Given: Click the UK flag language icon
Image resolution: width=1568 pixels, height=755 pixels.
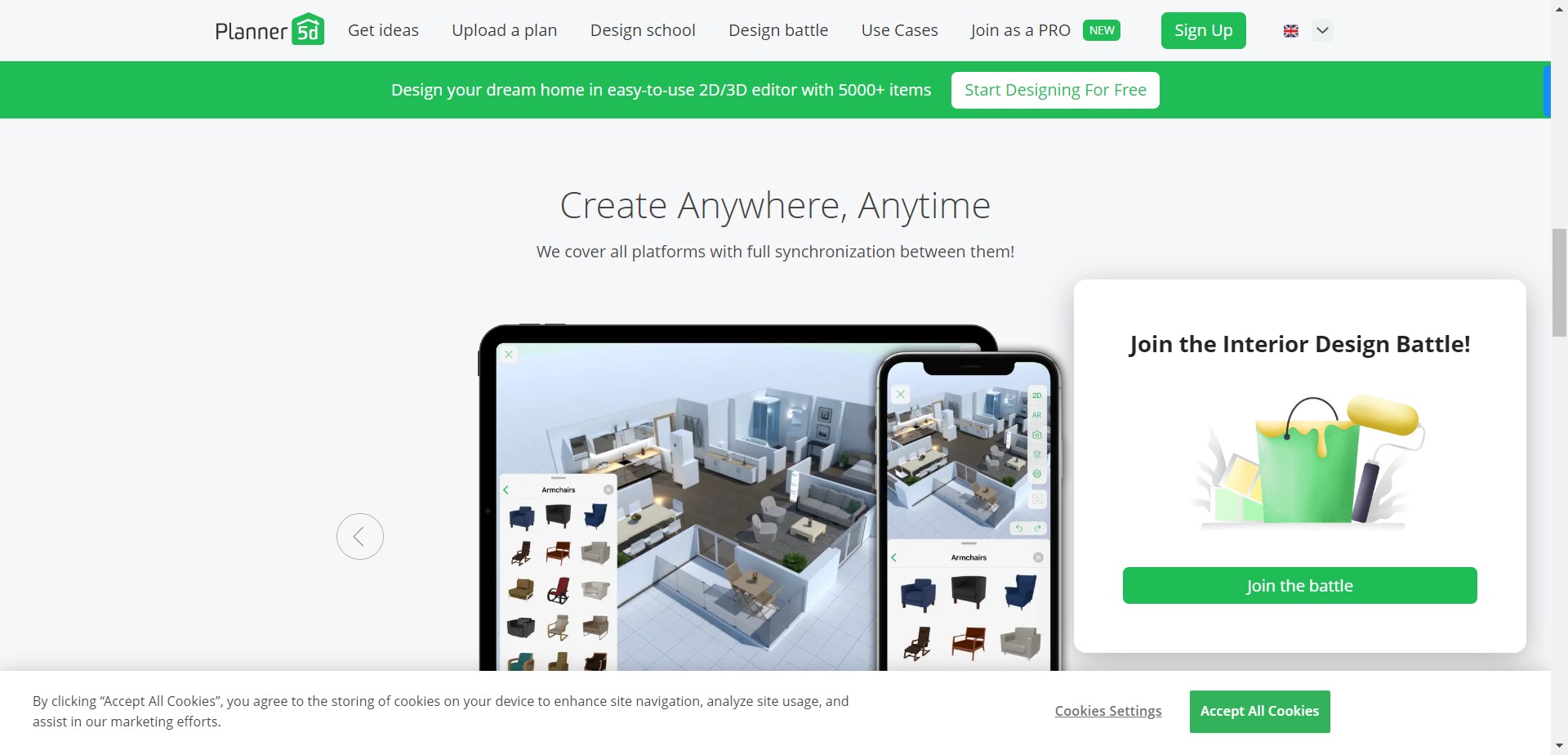Looking at the screenshot, I should (1291, 31).
